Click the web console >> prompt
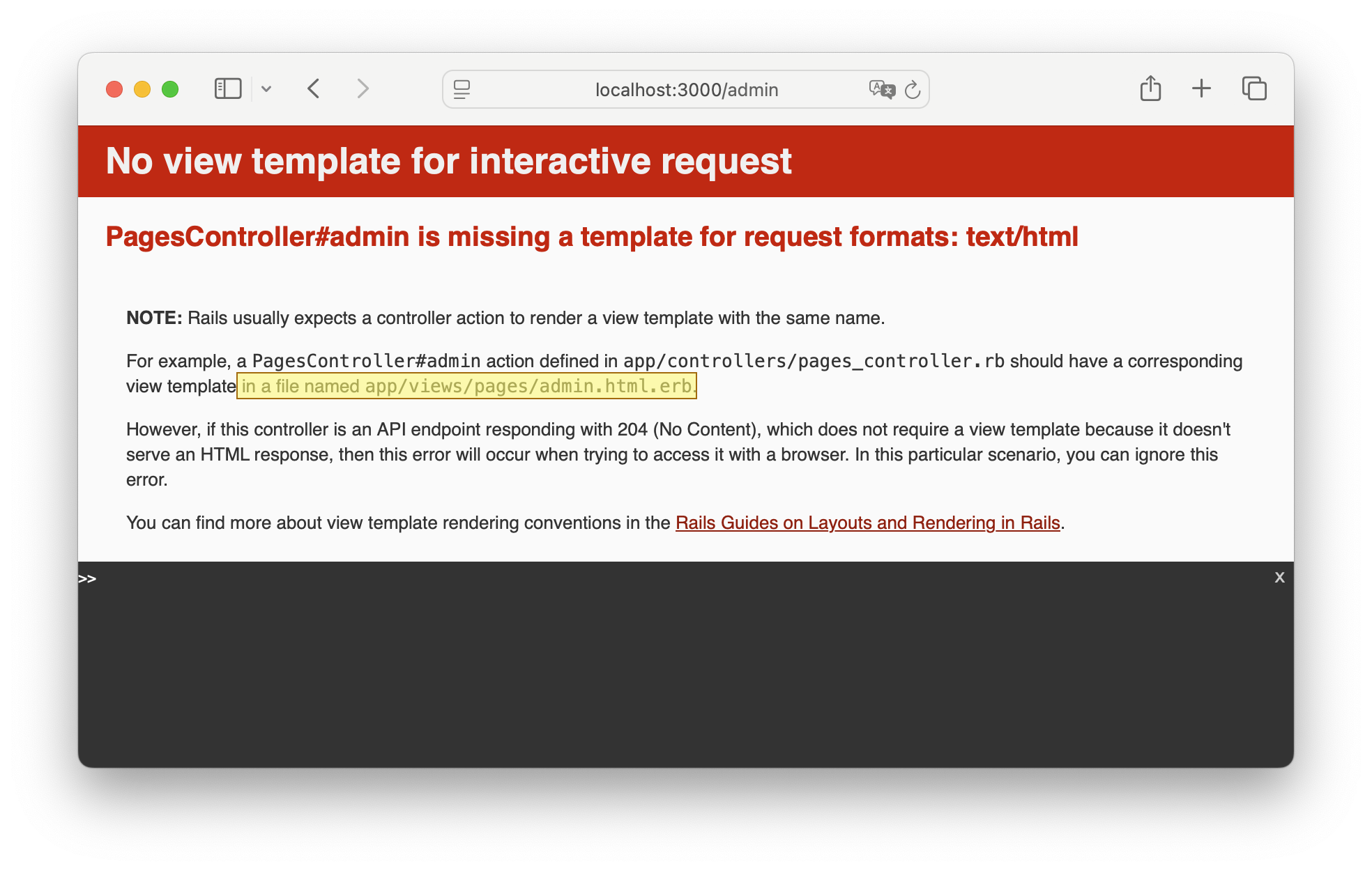The height and width of the screenshot is (871, 1372). pos(88,579)
